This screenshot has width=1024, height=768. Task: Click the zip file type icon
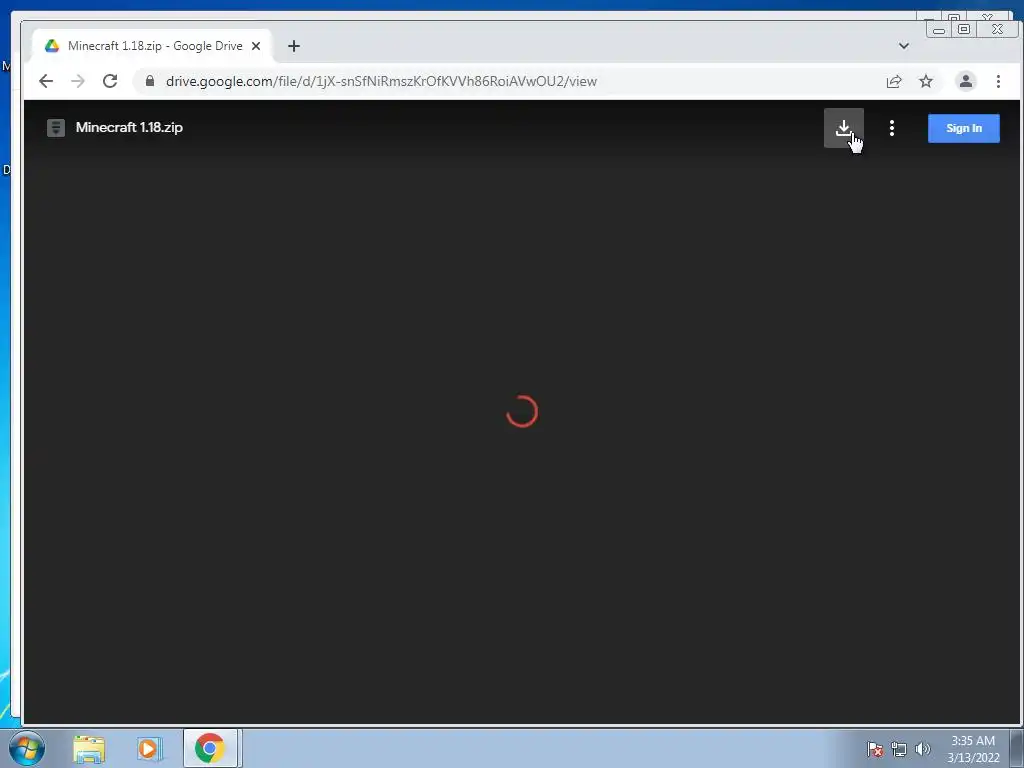pyautogui.click(x=56, y=127)
